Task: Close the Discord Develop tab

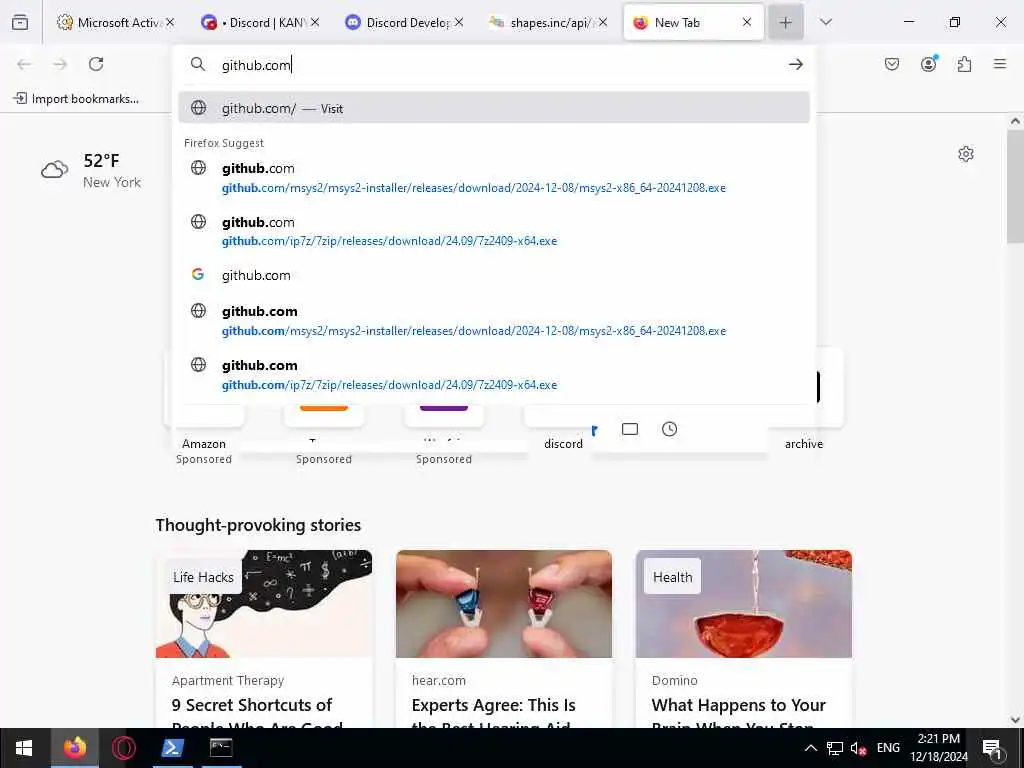Action: [459, 22]
